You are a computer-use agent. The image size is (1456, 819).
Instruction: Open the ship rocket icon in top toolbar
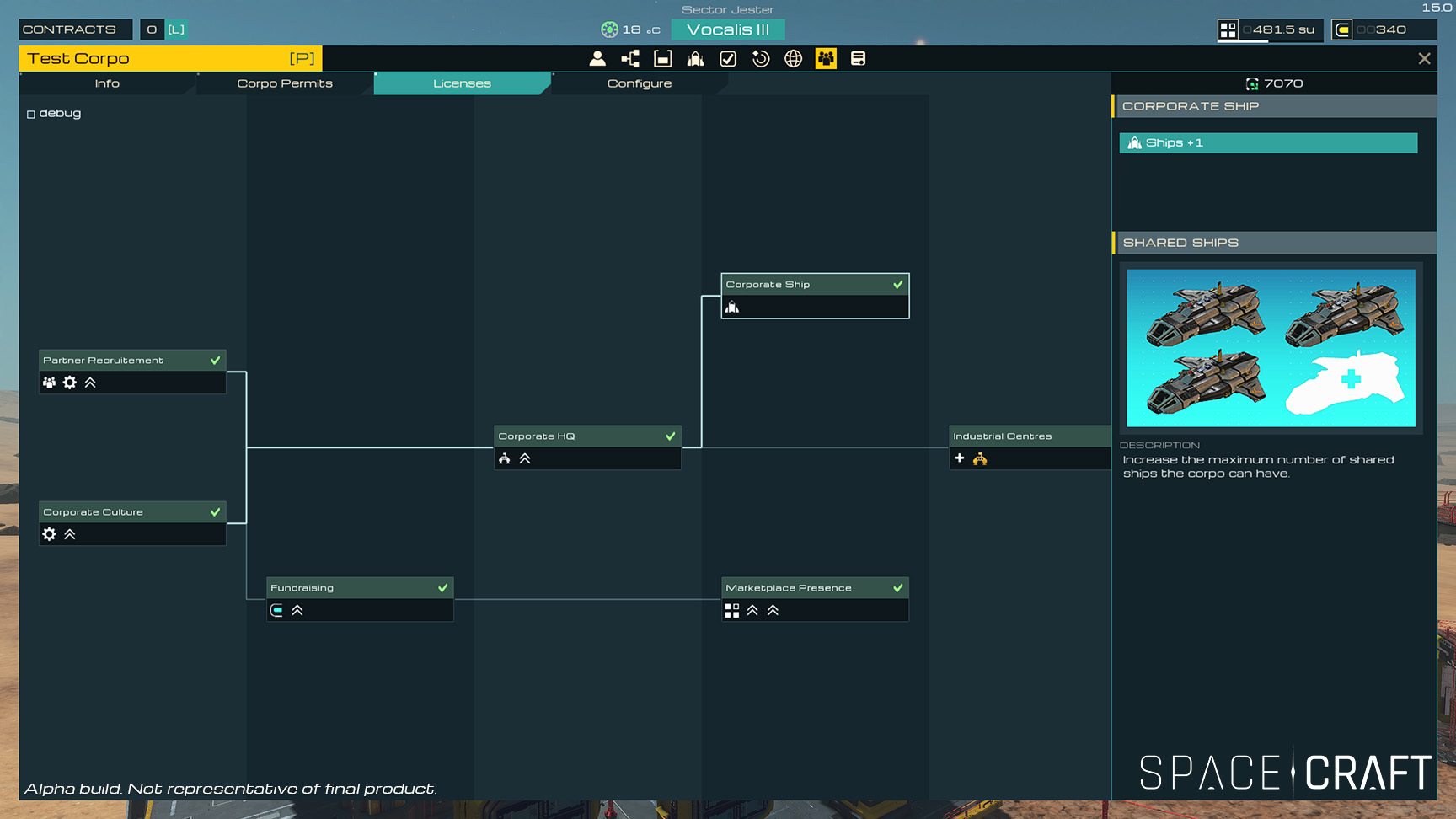[695, 58]
